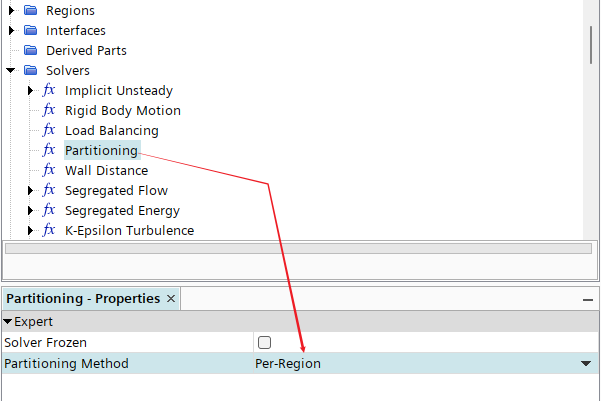Select the Segregated Energy tree item
Screen dimensions: 601x401
[x=122, y=210]
